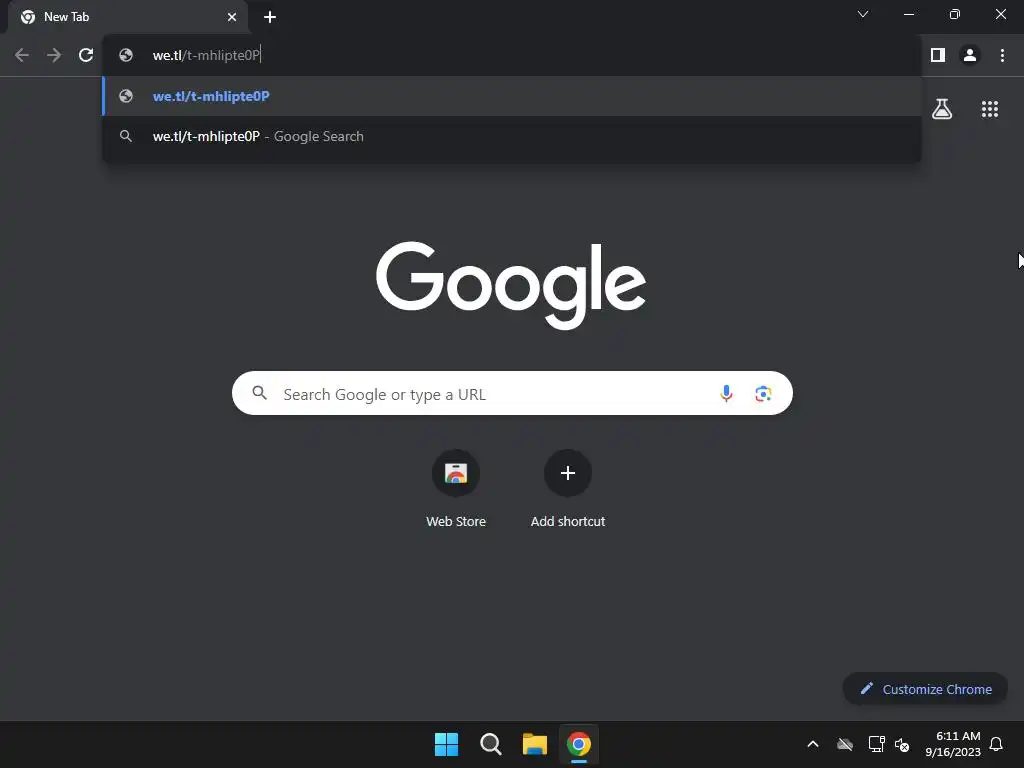Click the Chrome taskbar icon
The image size is (1024, 768).
pyautogui.click(x=579, y=744)
